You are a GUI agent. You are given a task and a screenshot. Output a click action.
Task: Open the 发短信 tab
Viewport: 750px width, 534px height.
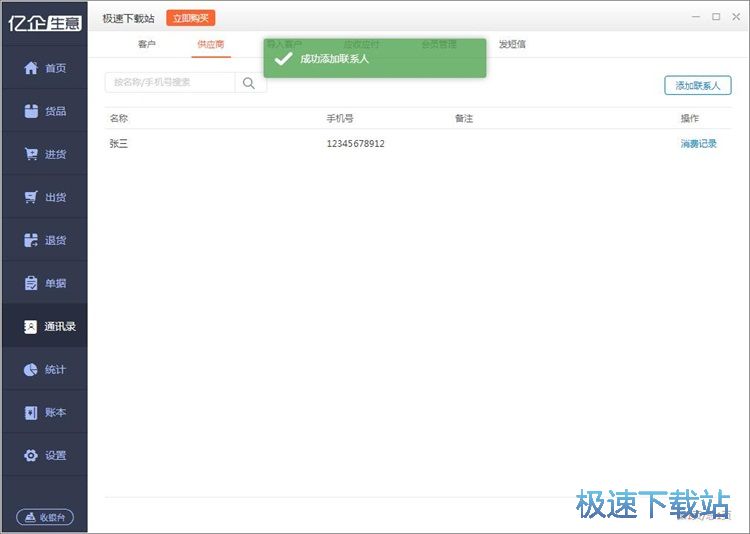coord(512,44)
